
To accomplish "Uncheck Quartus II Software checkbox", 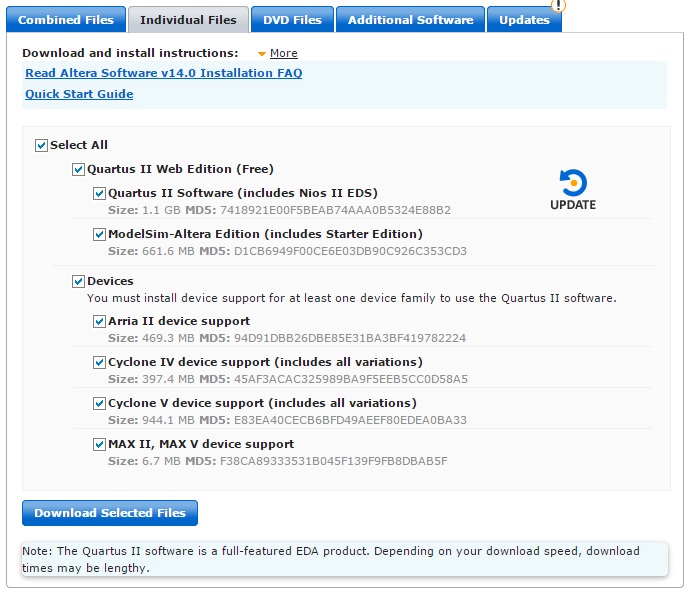I will [x=100, y=193].
